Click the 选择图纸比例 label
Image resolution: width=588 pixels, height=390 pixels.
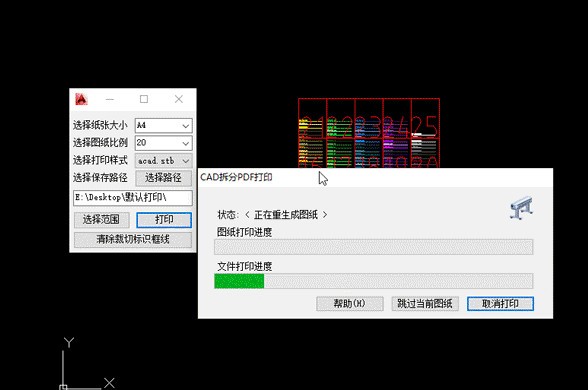pyautogui.click(x=100, y=142)
